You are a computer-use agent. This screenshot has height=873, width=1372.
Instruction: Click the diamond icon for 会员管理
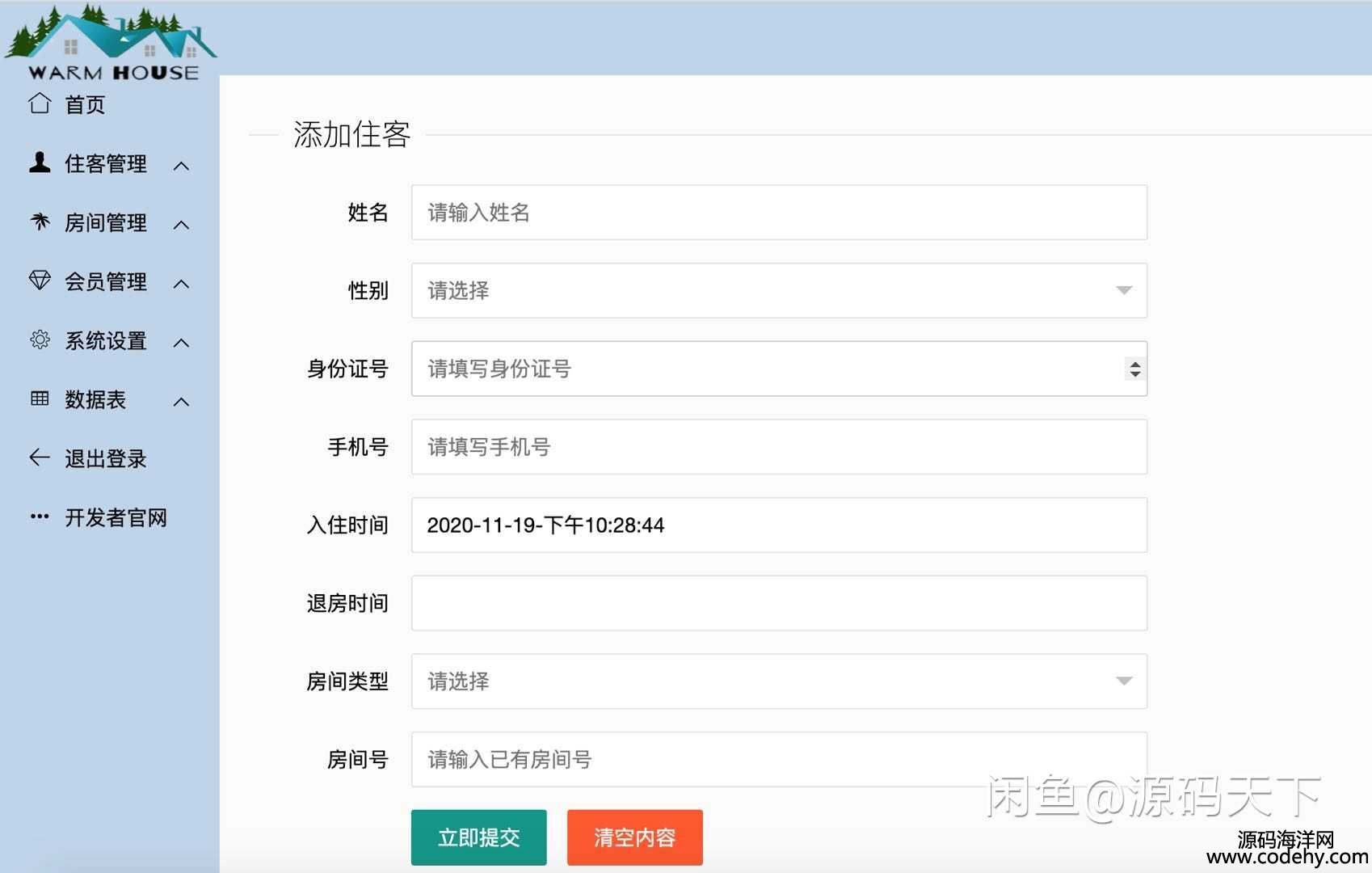40,280
